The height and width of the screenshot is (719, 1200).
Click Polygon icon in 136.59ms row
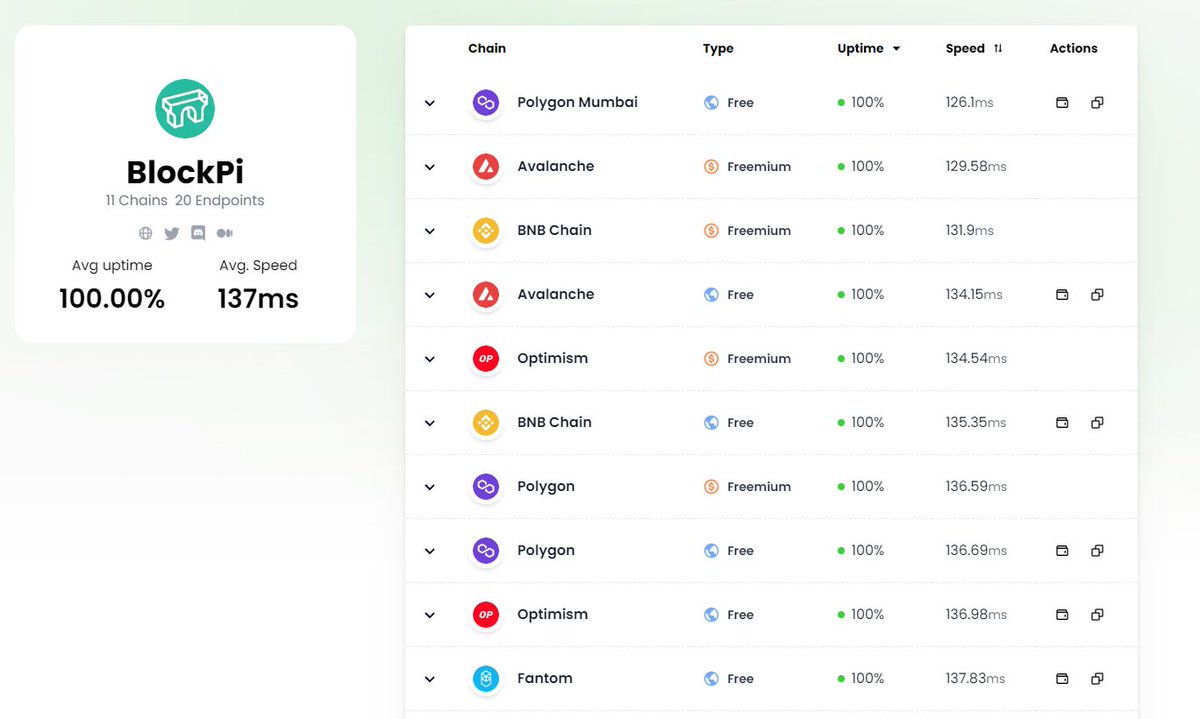[486, 486]
